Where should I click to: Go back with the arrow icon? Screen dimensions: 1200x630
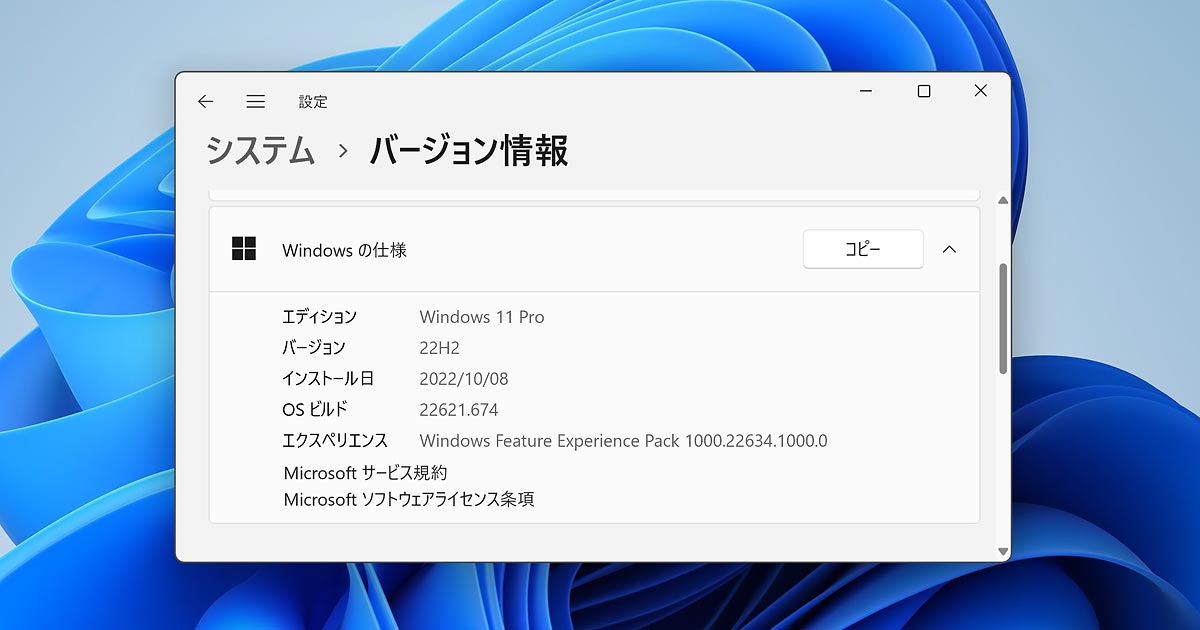coord(205,101)
